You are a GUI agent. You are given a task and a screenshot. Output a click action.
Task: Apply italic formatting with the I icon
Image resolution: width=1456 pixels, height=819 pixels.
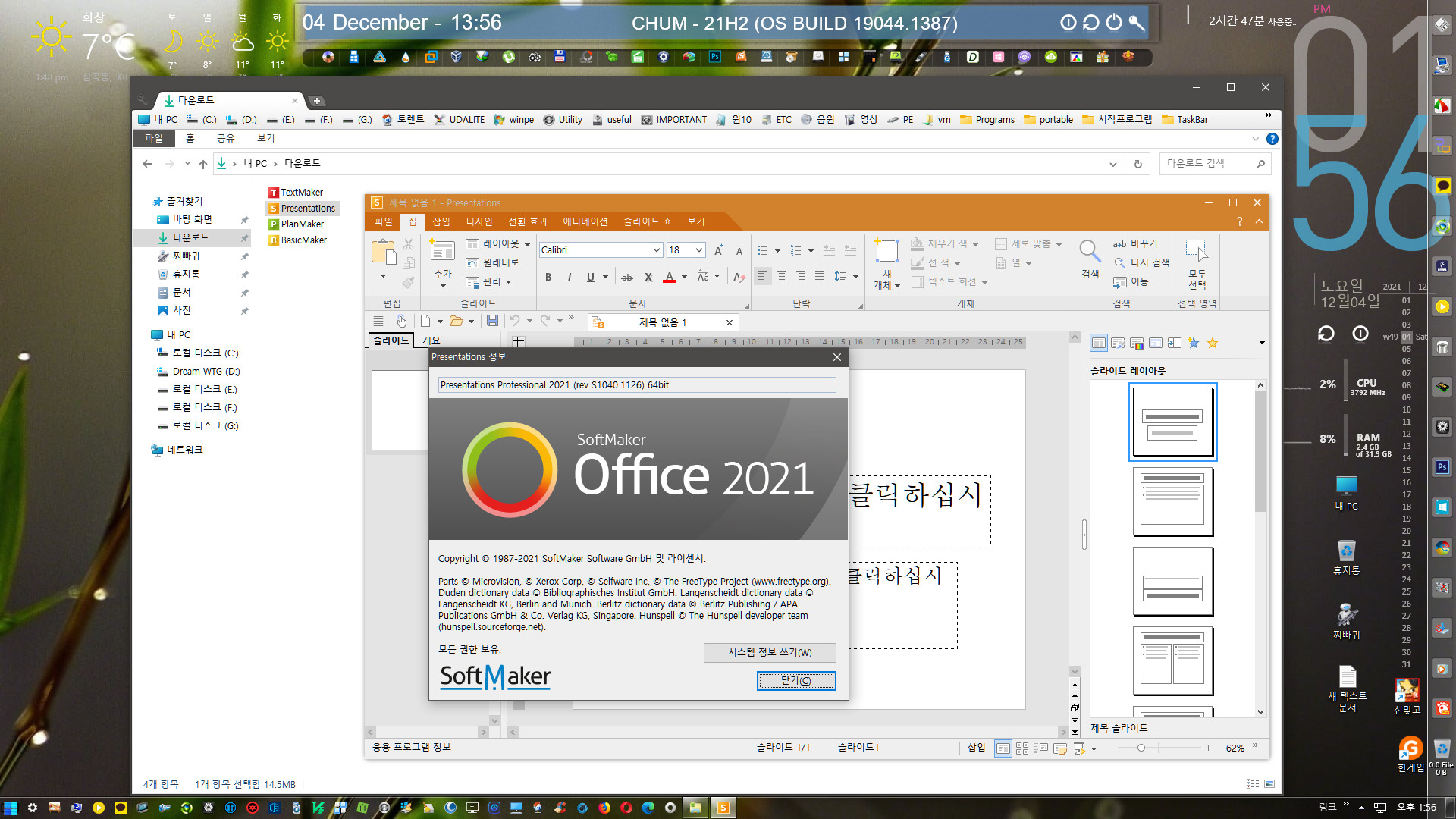click(569, 278)
